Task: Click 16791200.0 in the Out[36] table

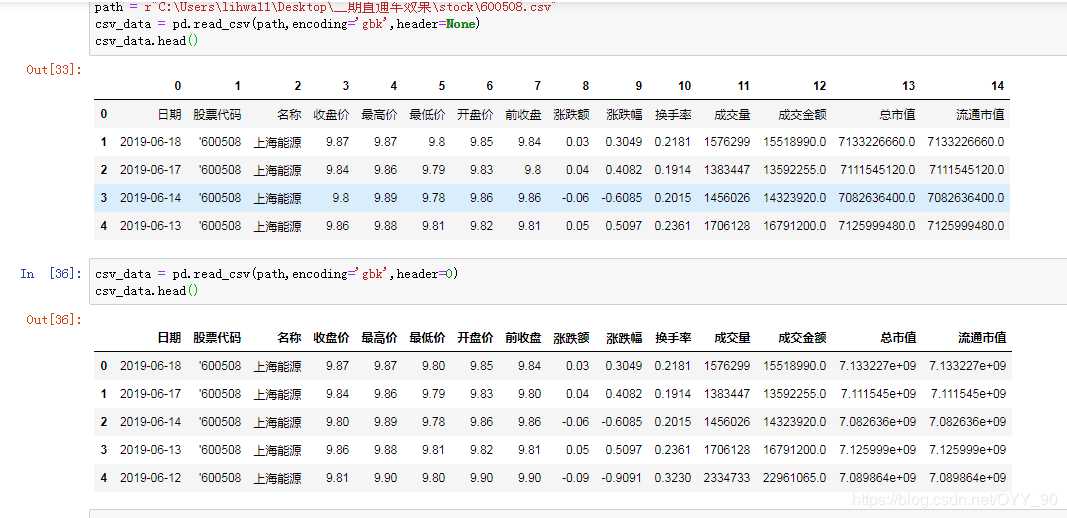Action: 795,449
